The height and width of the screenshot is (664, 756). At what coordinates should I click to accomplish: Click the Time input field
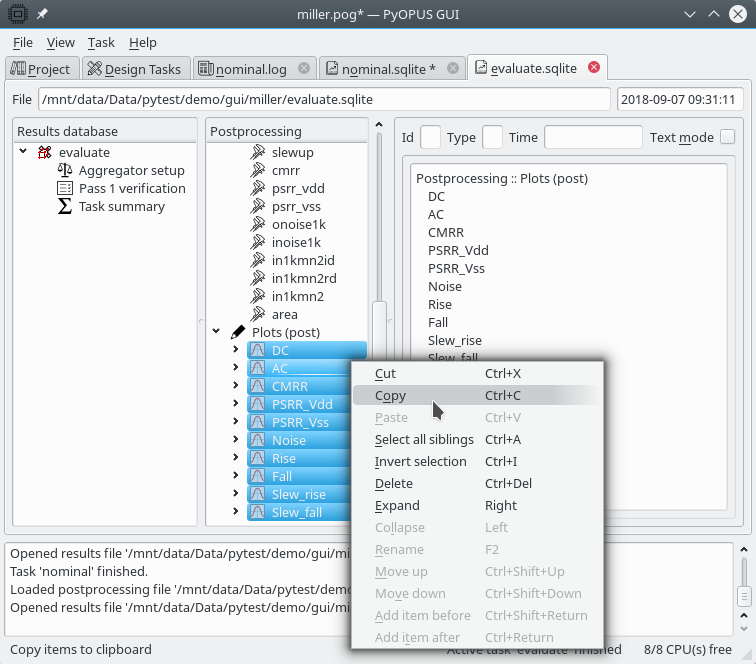593,137
